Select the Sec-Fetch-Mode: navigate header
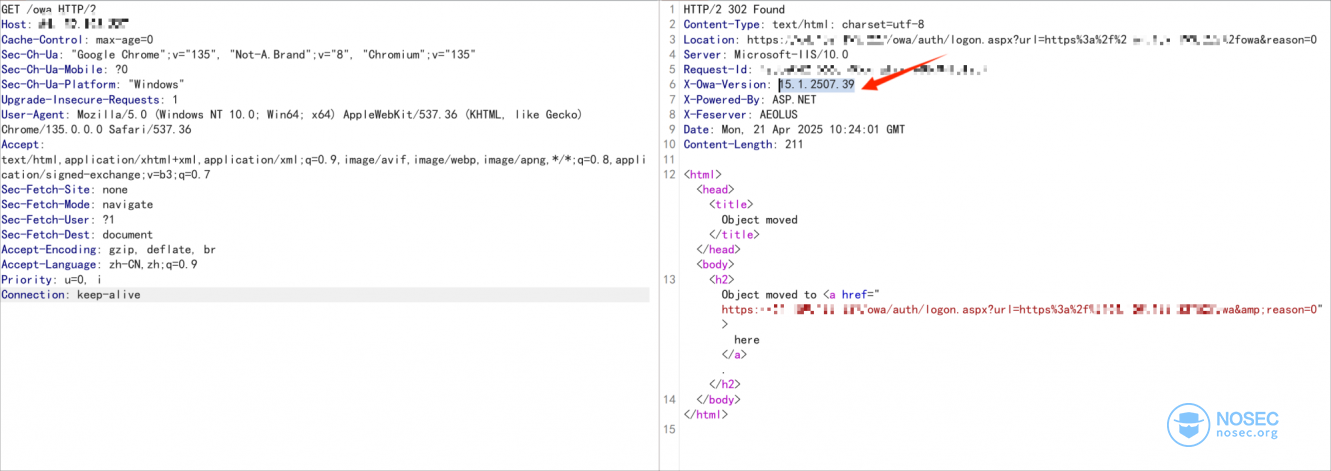The width and height of the screenshot is (1331, 471). click(77, 204)
